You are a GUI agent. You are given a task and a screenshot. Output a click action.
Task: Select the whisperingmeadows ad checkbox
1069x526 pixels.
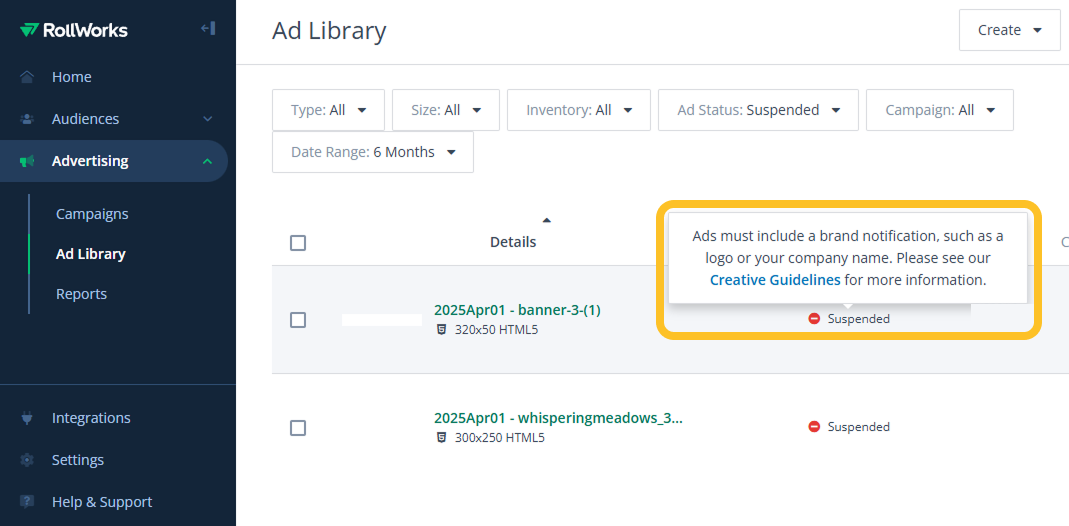(x=298, y=428)
